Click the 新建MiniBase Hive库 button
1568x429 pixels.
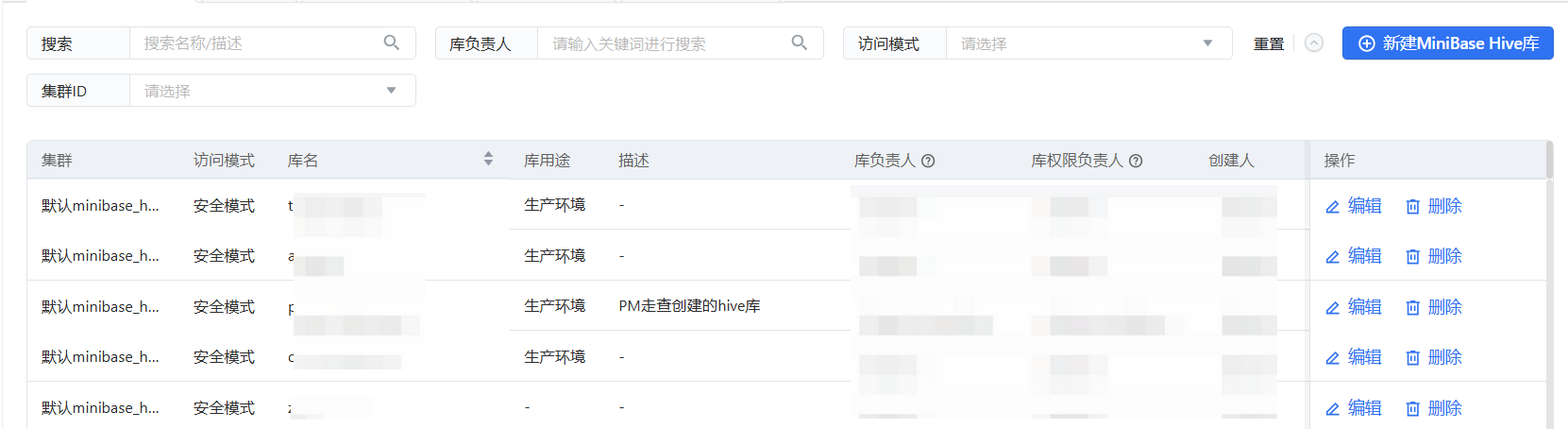coord(1447,43)
